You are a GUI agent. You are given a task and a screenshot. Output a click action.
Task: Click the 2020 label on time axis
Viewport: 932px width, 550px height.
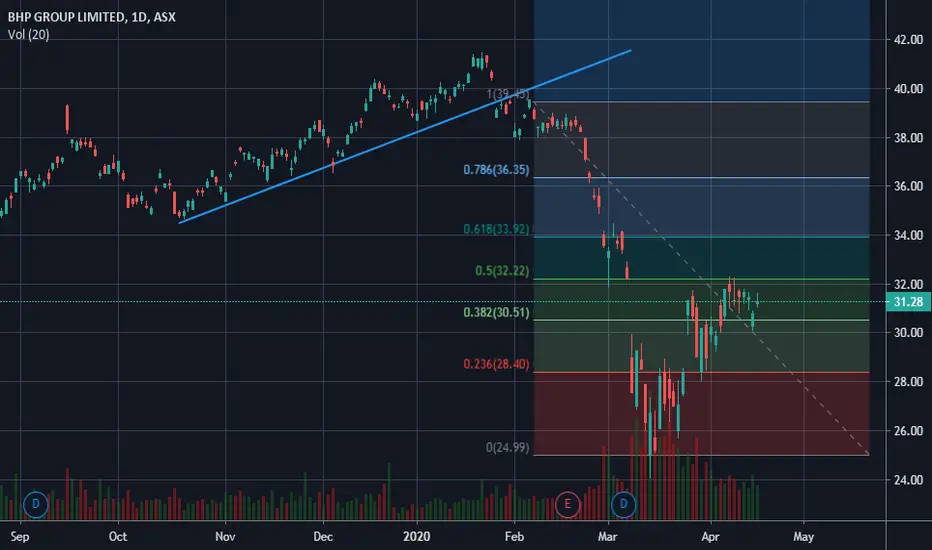(416, 536)
